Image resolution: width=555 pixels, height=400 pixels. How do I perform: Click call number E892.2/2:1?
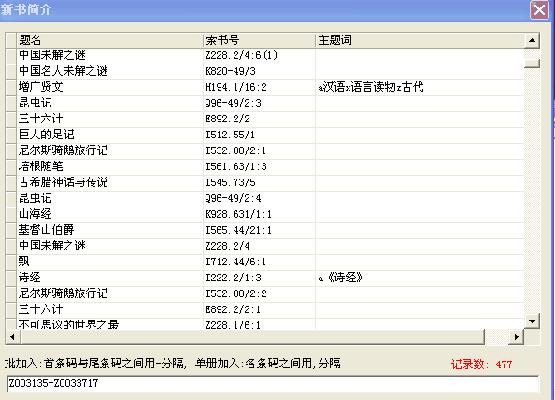233,310
